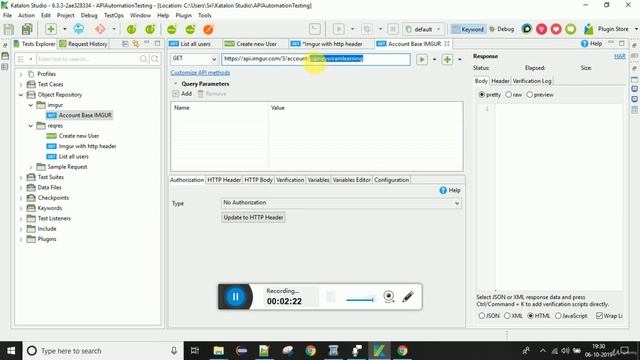Click the blue cloud Katalon TestOps icon
640x360 pixels.
[79, 29]
